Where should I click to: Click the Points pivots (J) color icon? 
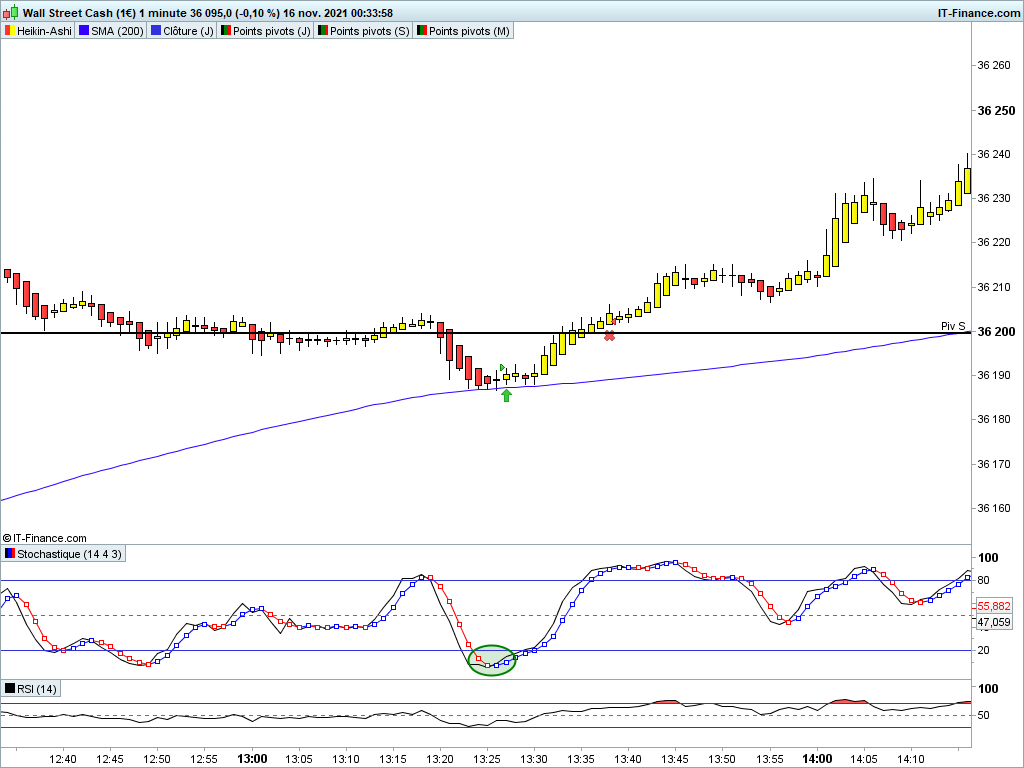[x=225, y=31]
